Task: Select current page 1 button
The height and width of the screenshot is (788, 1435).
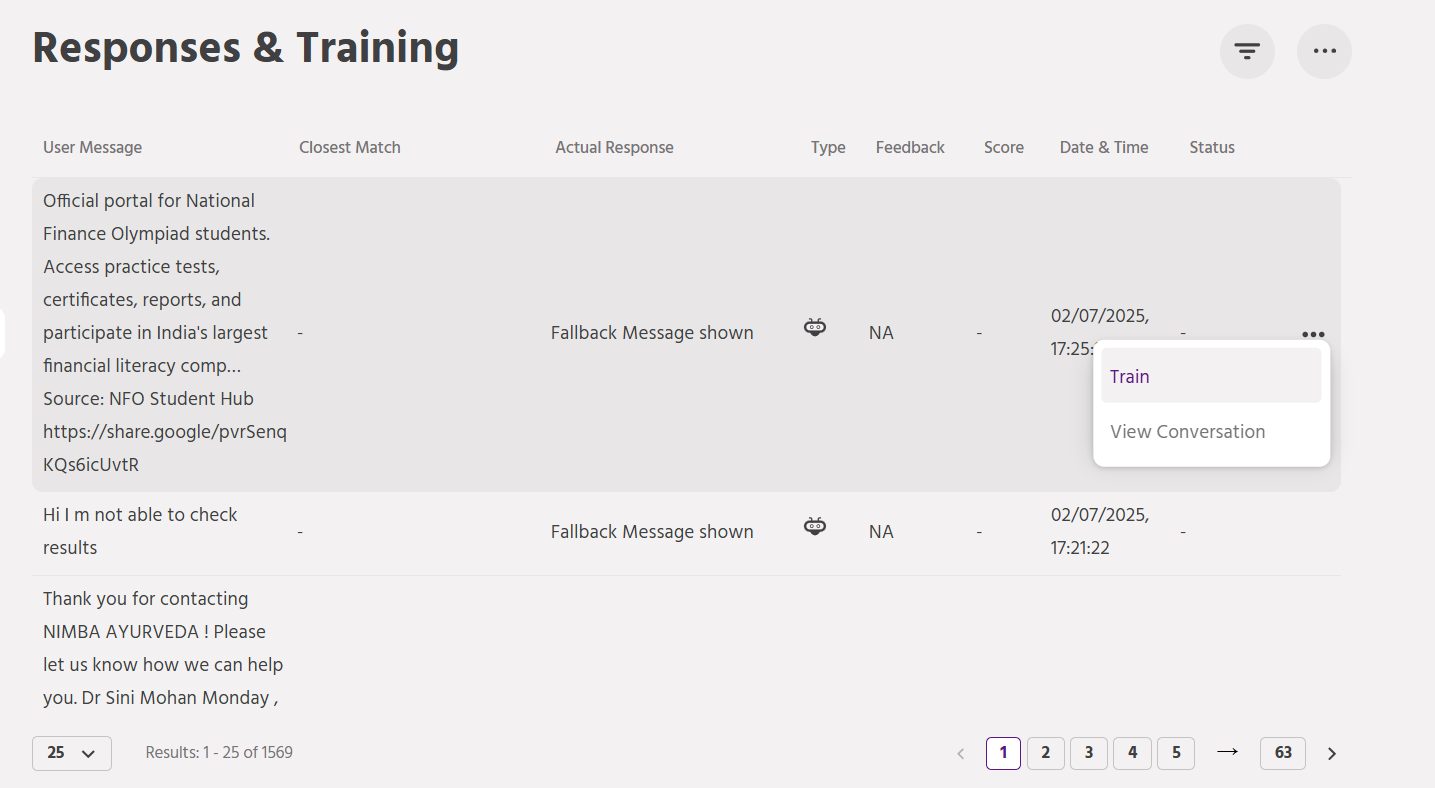Action: click(x=1003, y=753)
